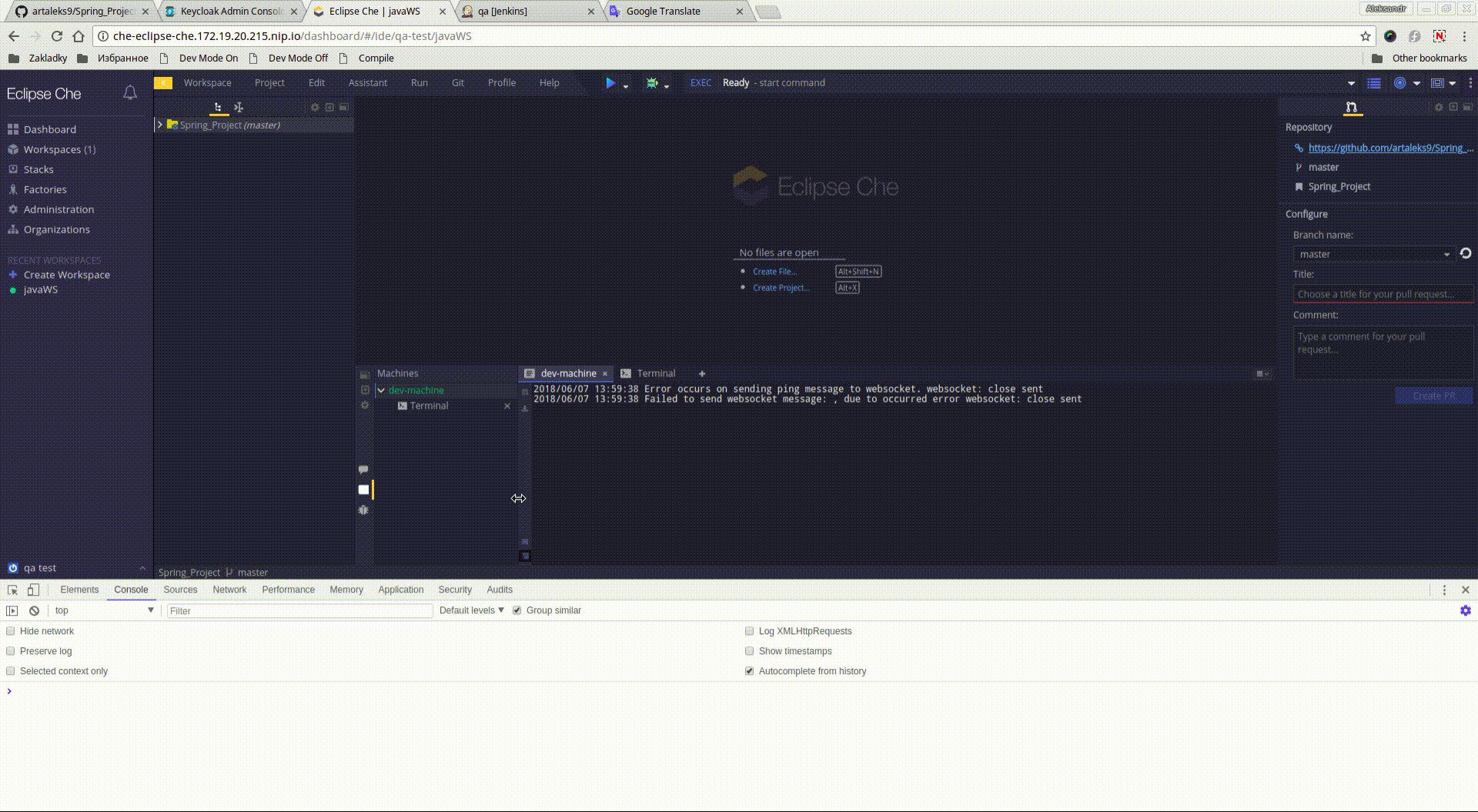Switch to the Network tab in DevTools

click(229, 590)
